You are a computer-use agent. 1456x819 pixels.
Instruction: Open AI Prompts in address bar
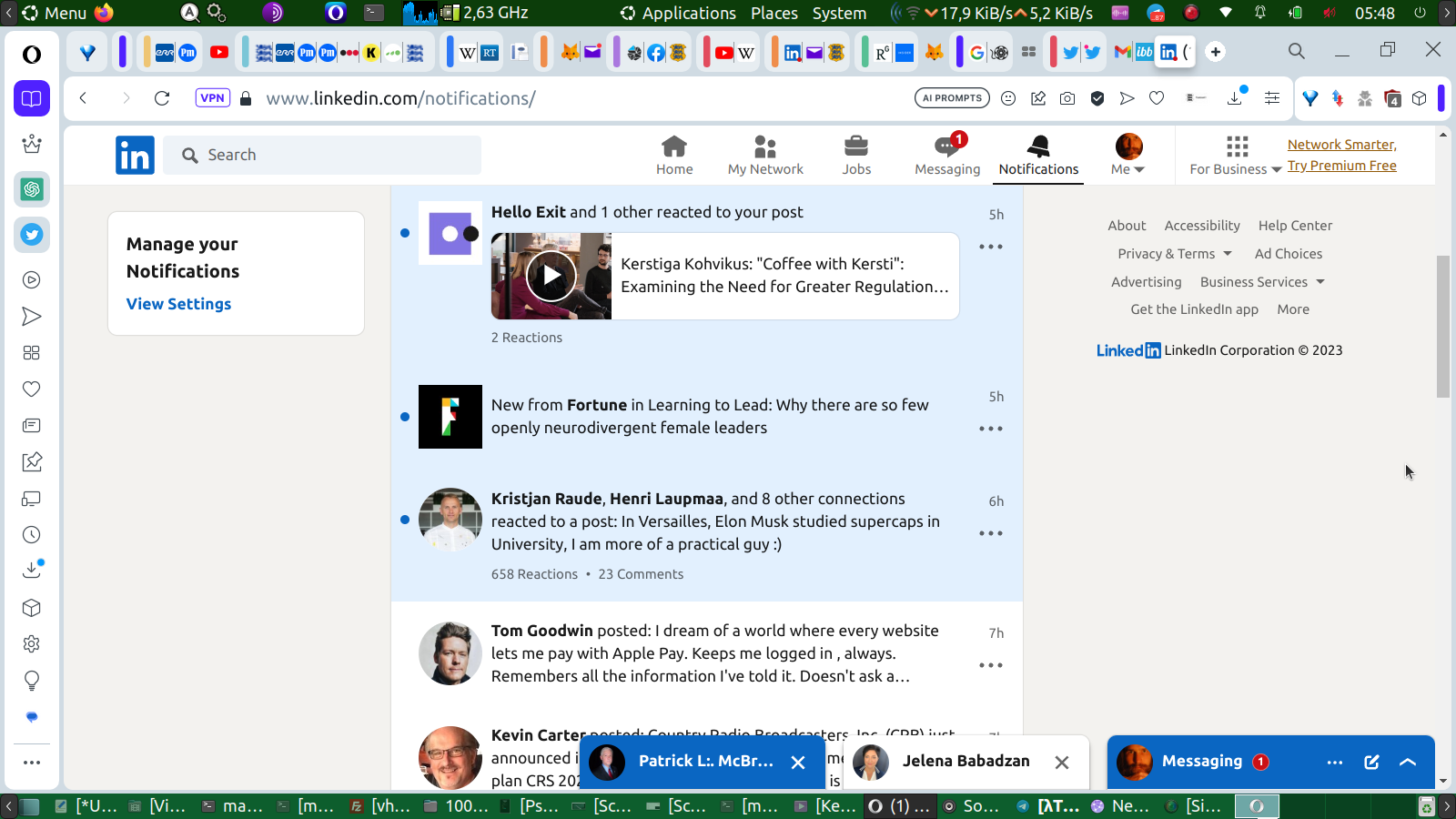pos(952,98)
